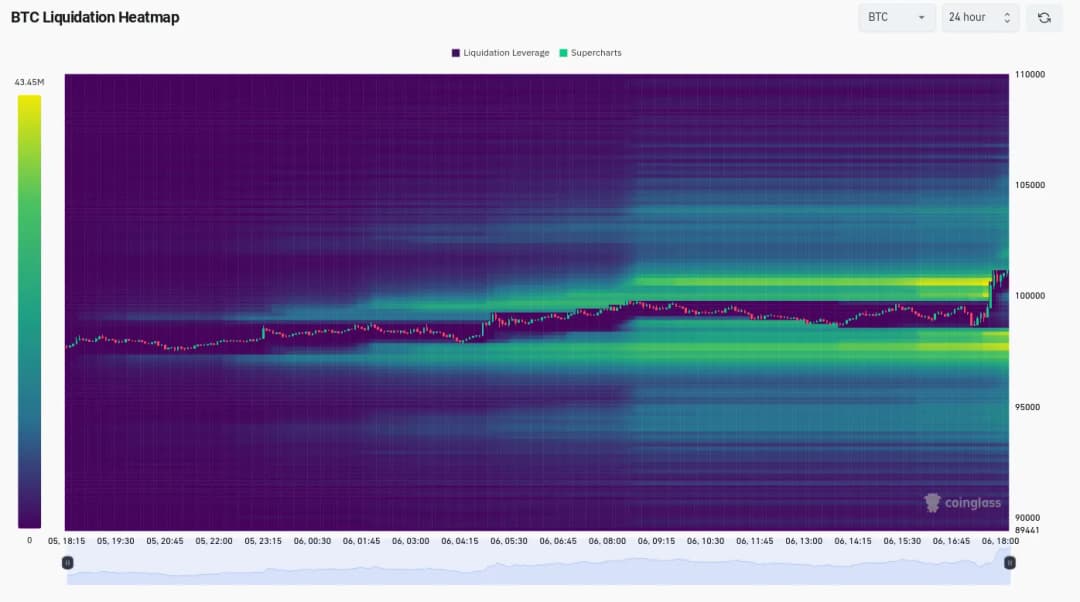Click the bright yellow band above 100000
Viewport: 1080px width, 602px height.
(950, 282)
